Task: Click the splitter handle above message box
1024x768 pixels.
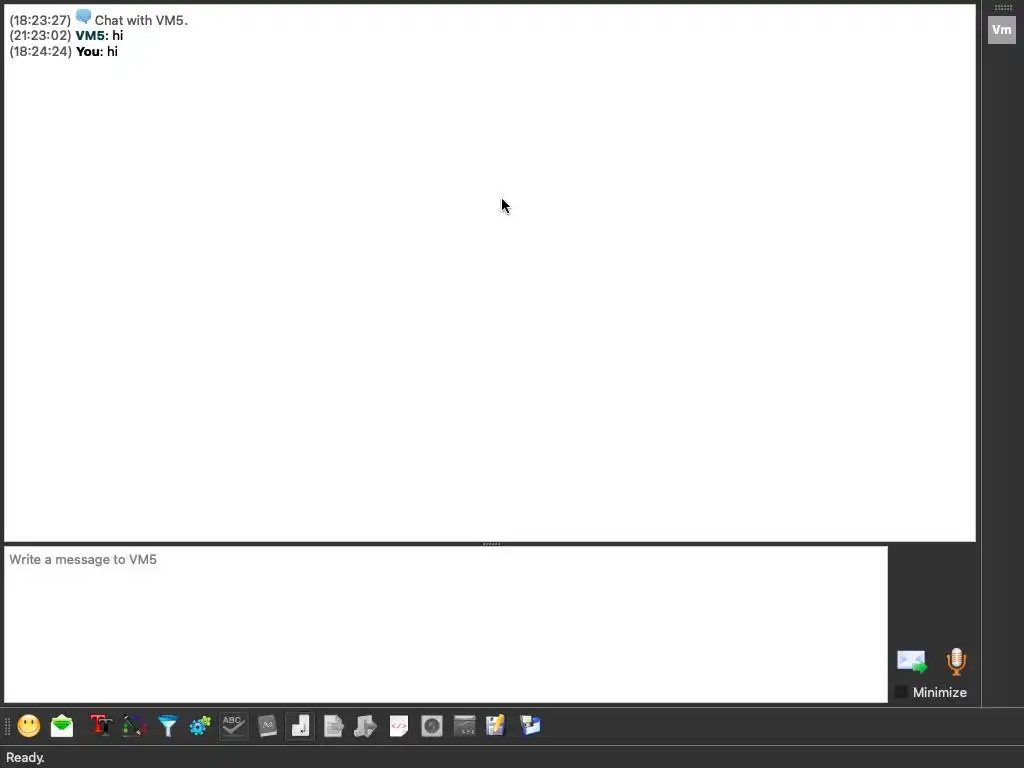Action: [x=491, y=543]
